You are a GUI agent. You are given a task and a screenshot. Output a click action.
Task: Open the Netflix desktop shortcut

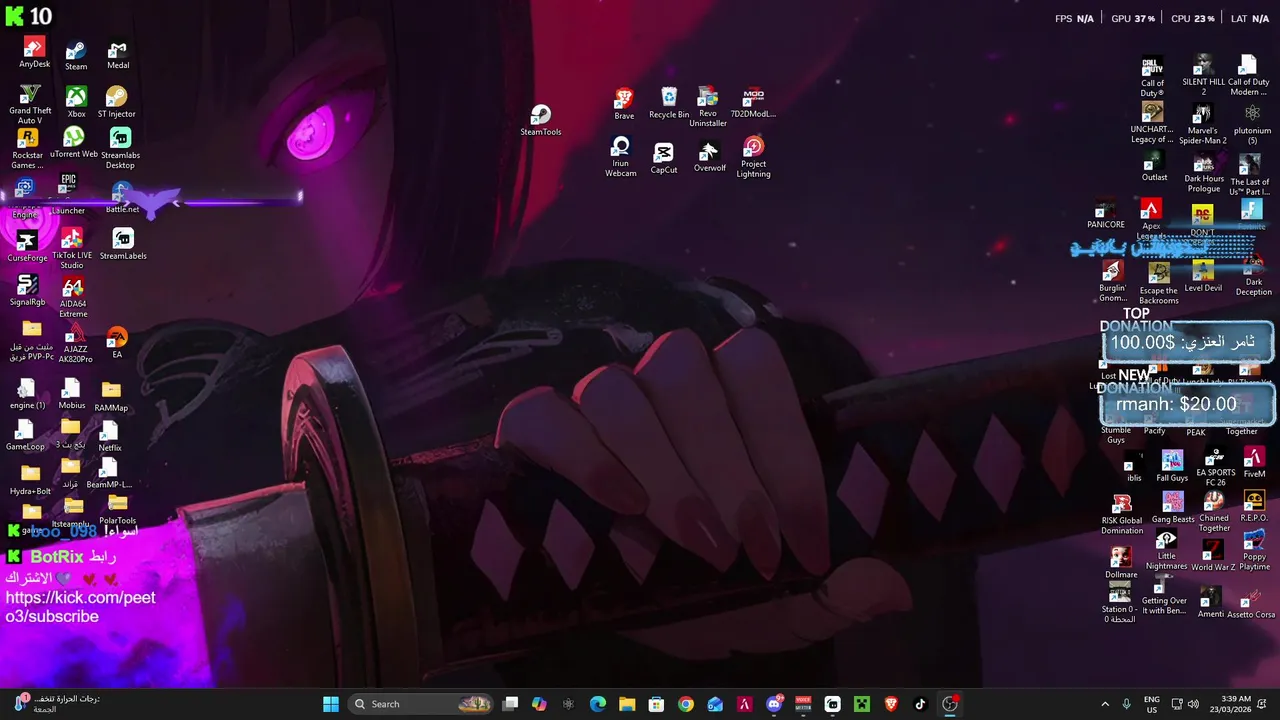pyautogui.click(x=110, y=436)
